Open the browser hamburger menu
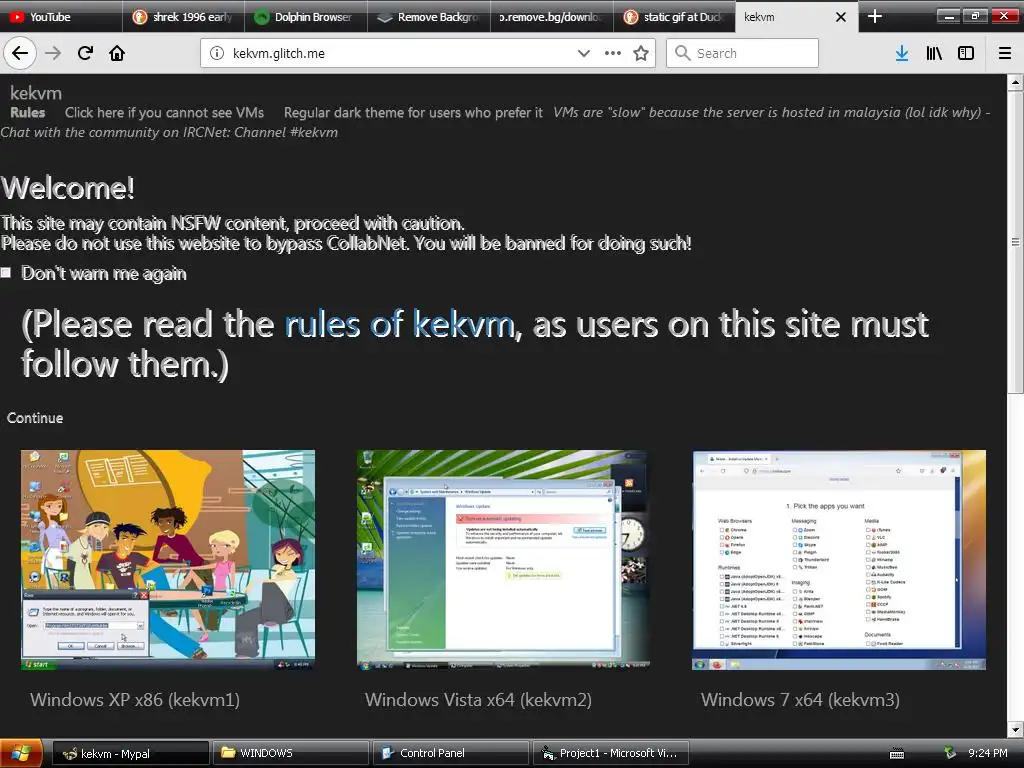The height and width of the screenshot is (768, 1024). coord(1005,53)
